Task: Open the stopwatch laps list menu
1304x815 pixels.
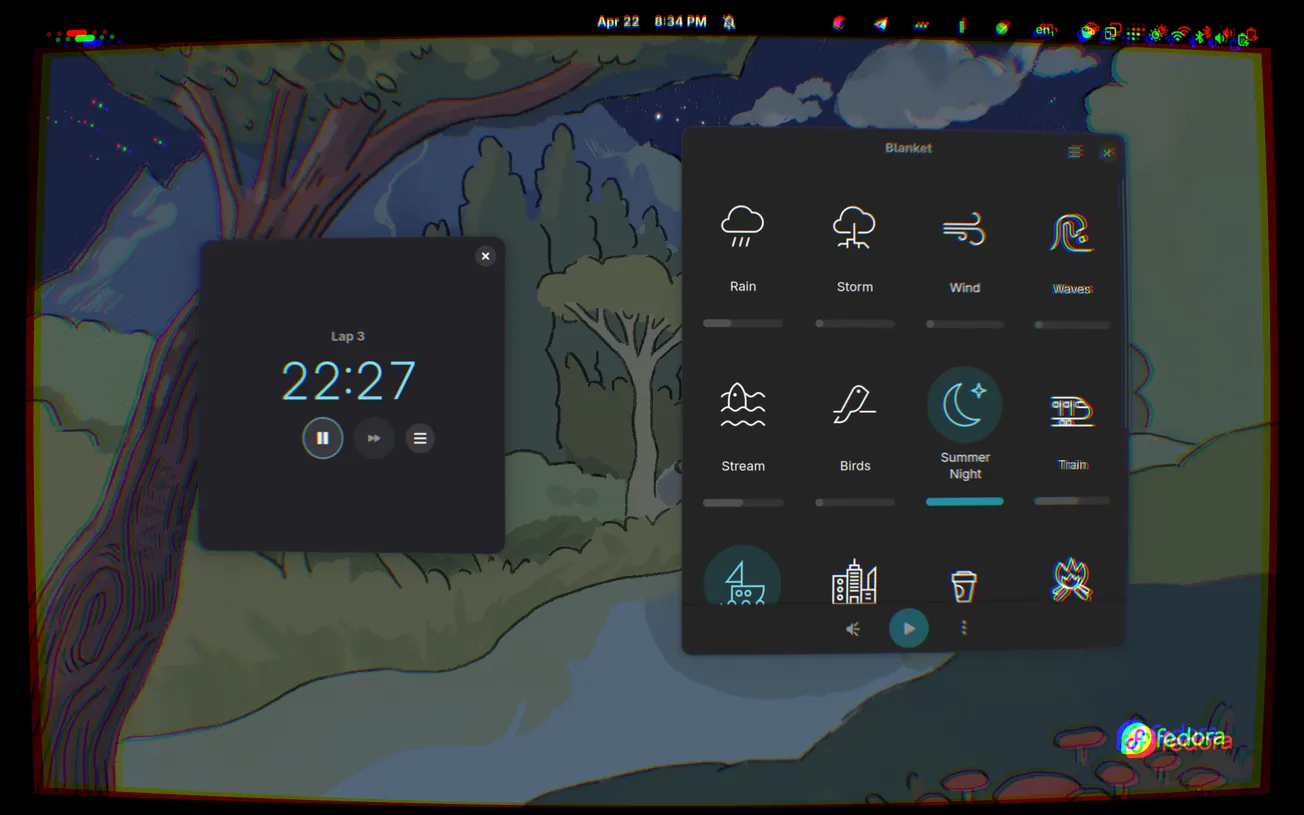Action: tap(419, 438)
